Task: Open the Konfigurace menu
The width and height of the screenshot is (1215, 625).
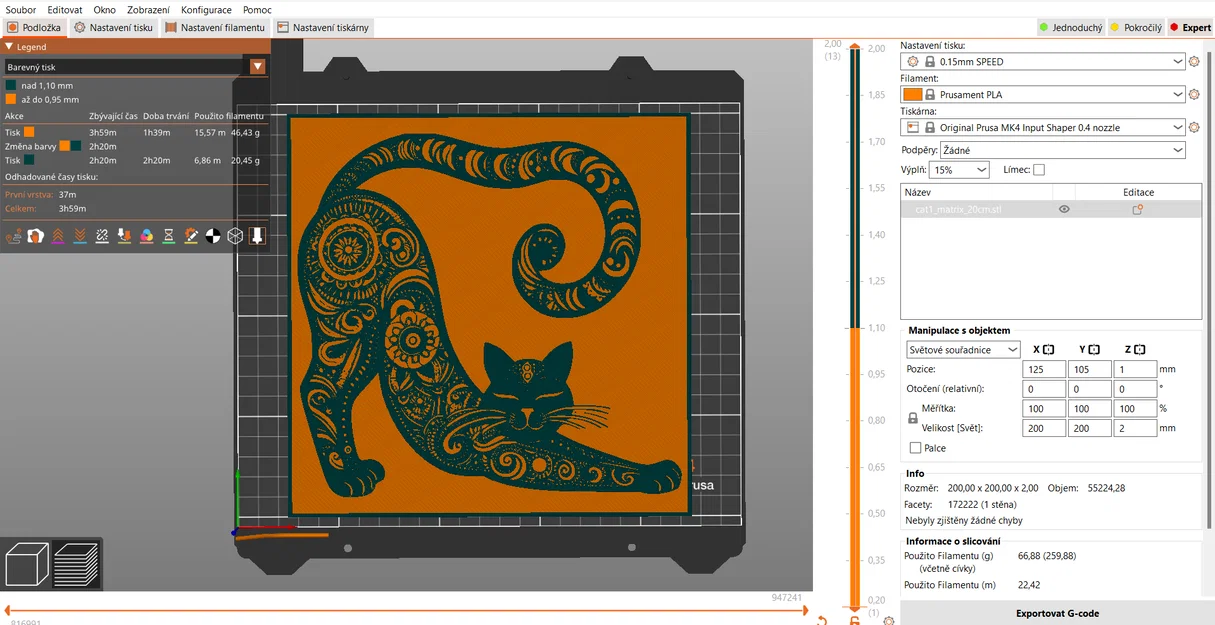Action: (206, 9)
